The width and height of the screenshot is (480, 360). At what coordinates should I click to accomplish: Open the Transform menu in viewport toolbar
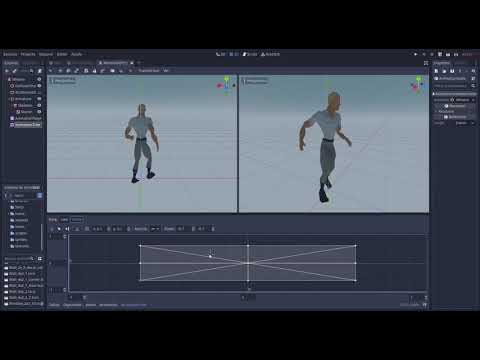(x=149, y=71)
